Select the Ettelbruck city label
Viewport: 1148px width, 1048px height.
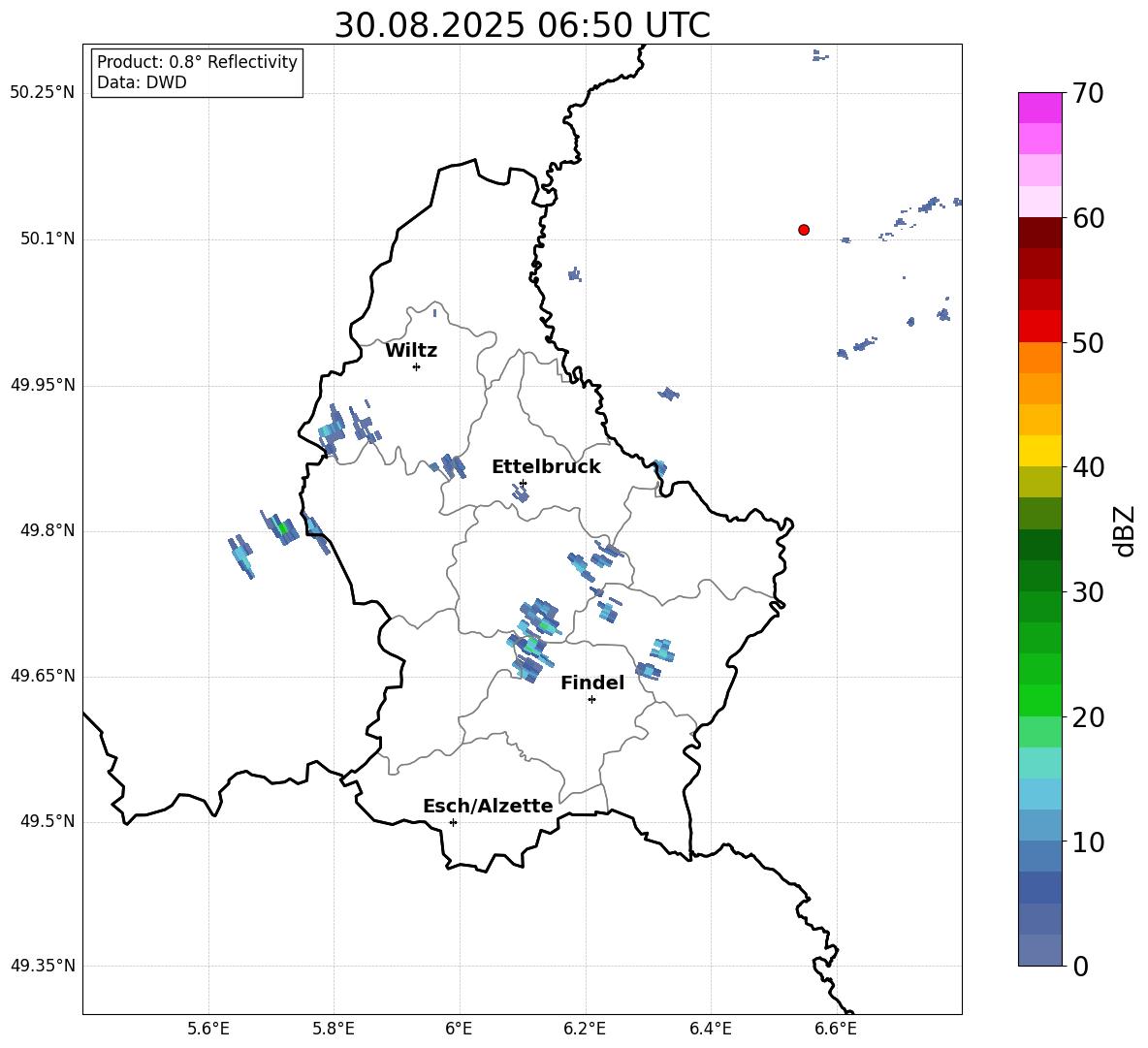[546, 467]
